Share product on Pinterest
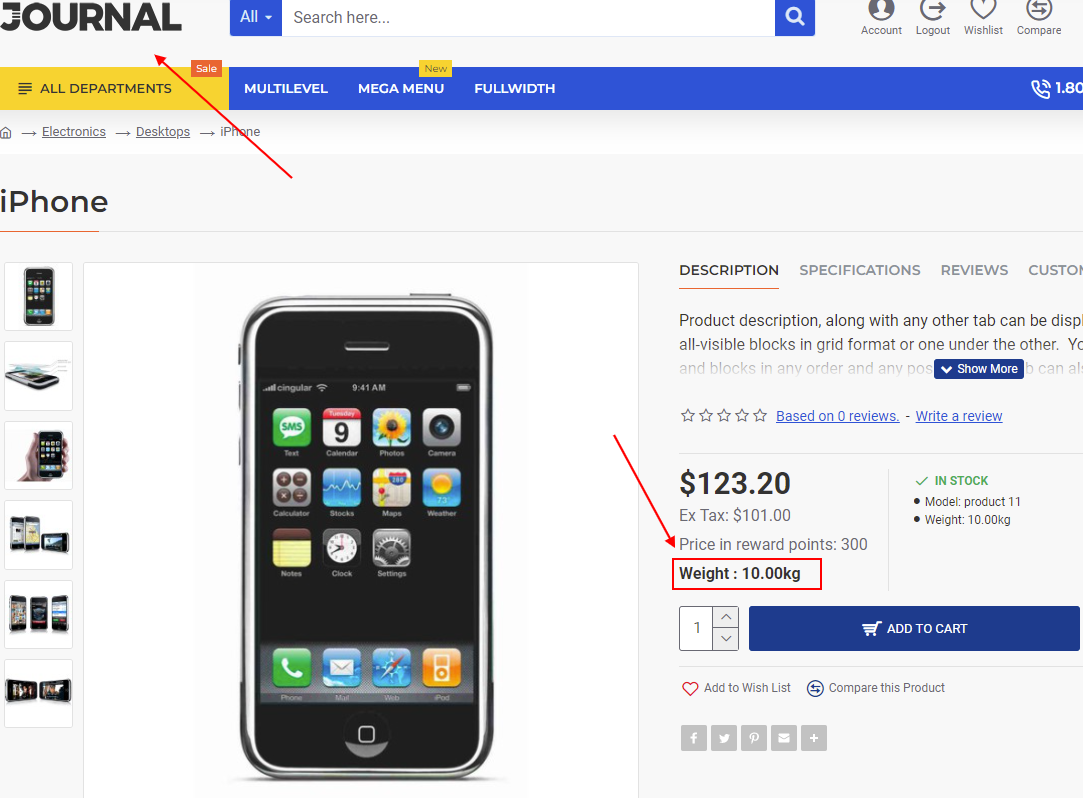The height and width of the screenshot is (798, 1083). point(754,738)
